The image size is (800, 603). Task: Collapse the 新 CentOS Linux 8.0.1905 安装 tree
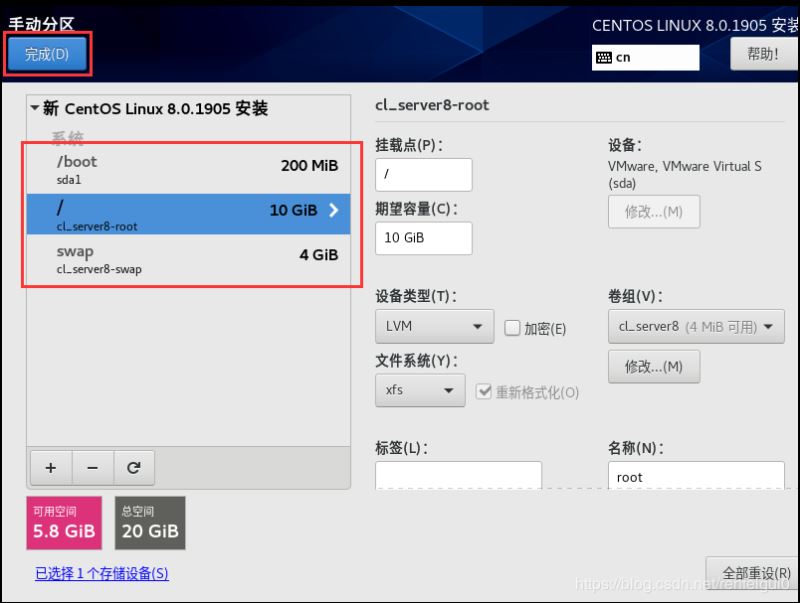pos(36,108)
